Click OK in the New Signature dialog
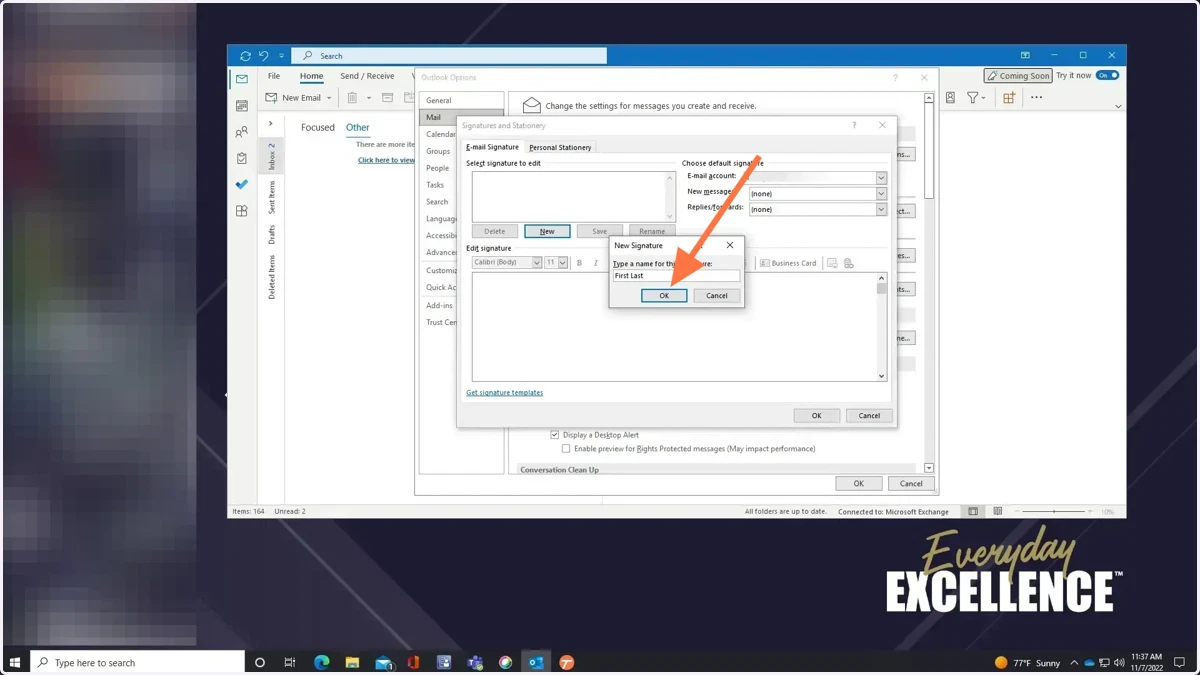The image size is (1200, 675). point(664,296)
